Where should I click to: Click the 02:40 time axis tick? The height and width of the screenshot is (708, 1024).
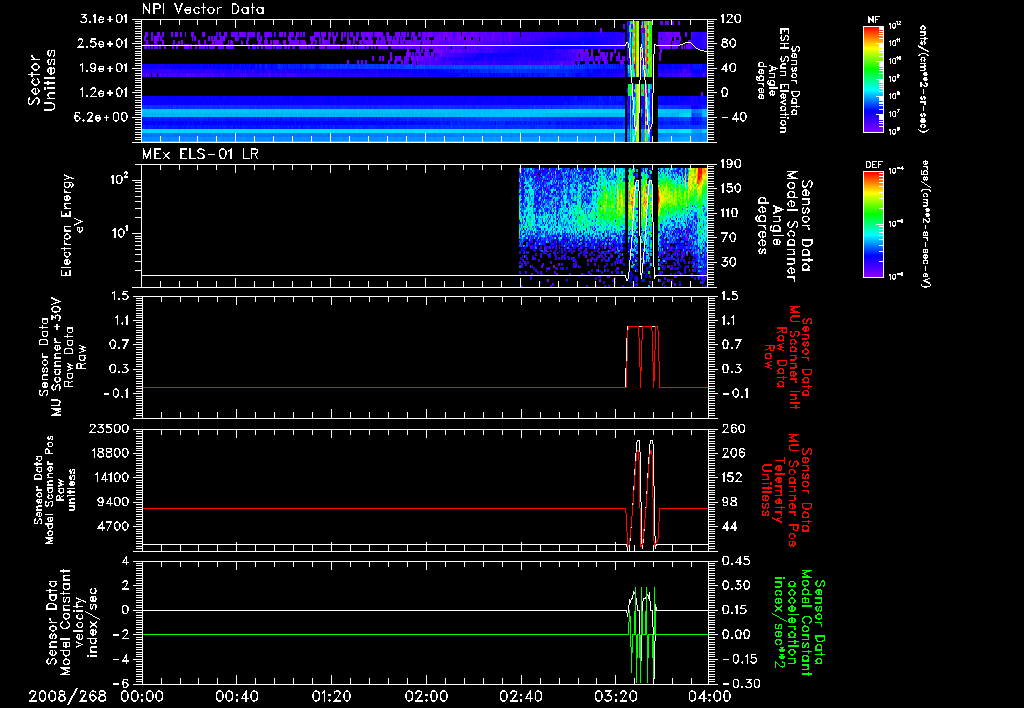coord(520,695)
